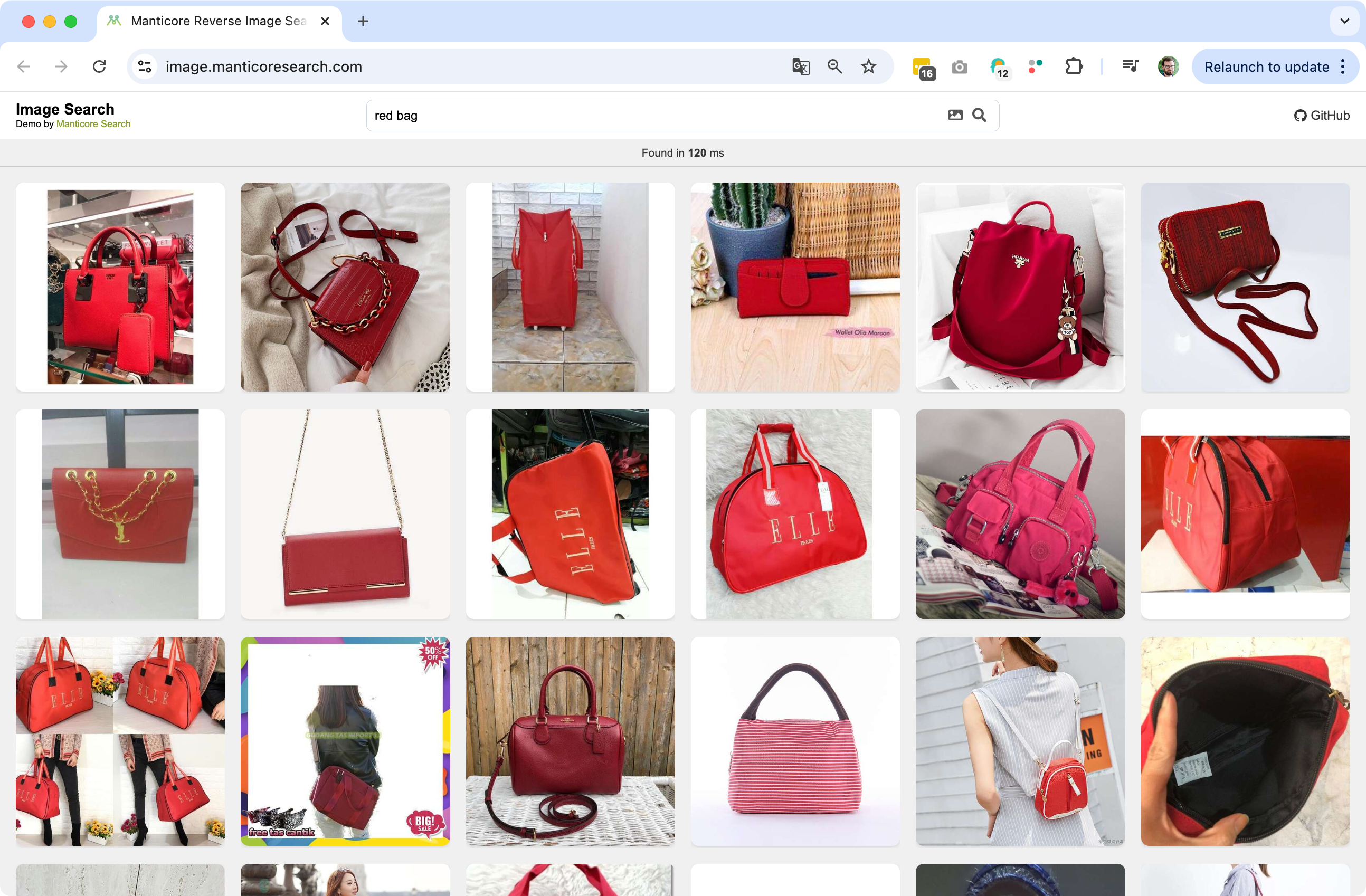
Task: Click the upload image icon in search box
Action: coord(955,116)
